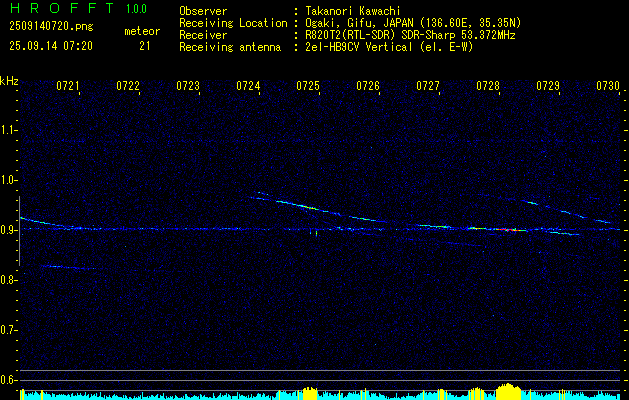The width and height of the screenshot is (629, 400).
Task: Click the 0724 time axis marker
Action: 248,86
